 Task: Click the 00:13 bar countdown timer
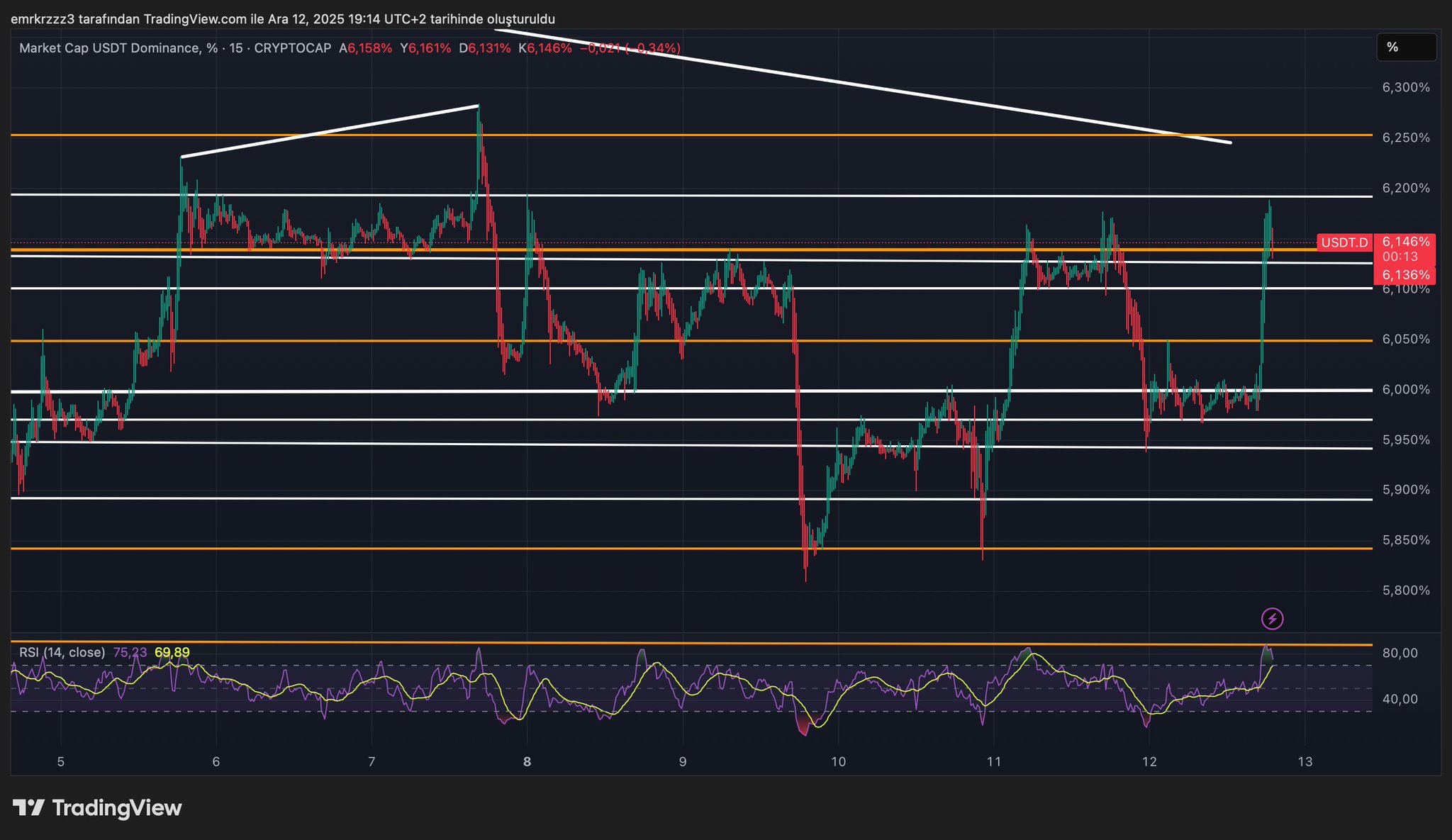(1400, 257)
